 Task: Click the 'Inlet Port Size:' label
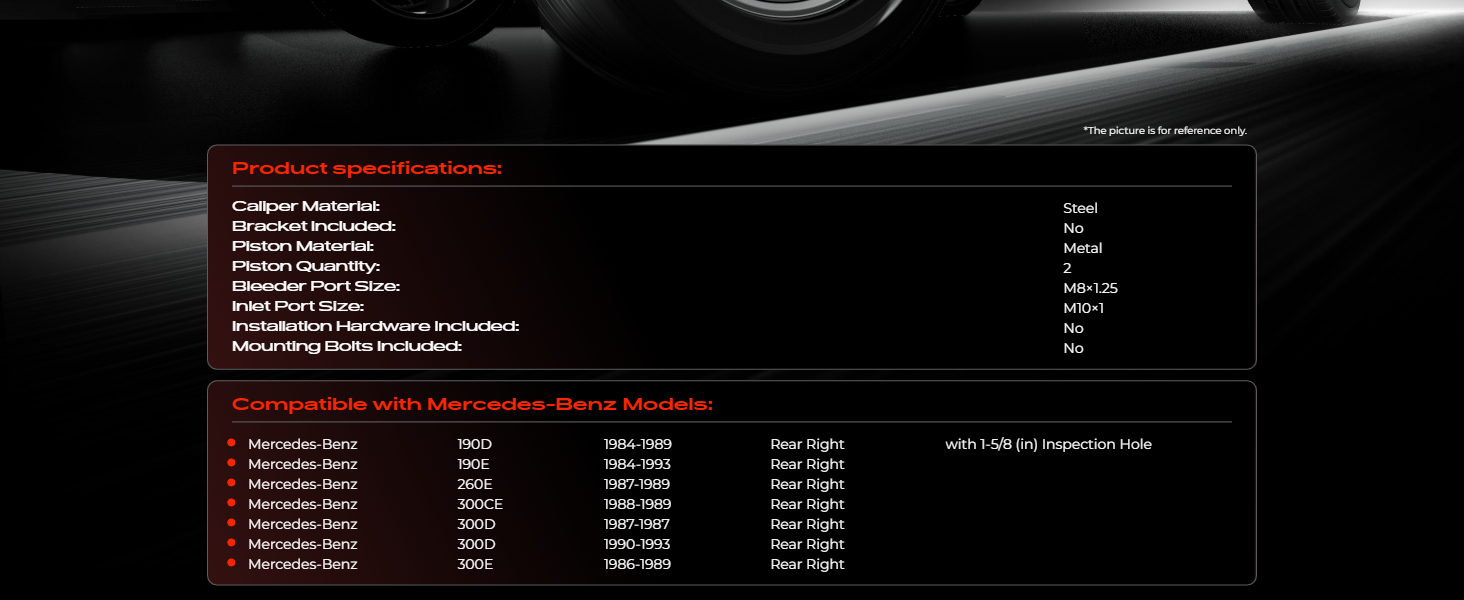(298, 307)
